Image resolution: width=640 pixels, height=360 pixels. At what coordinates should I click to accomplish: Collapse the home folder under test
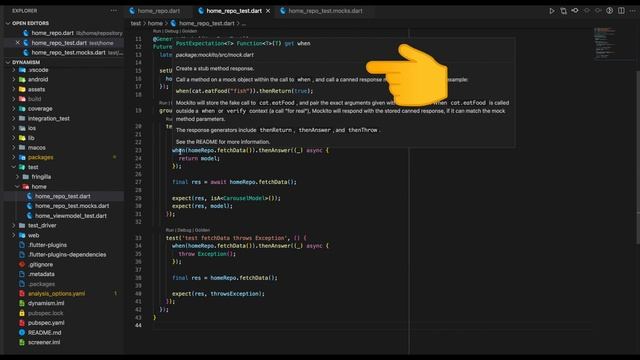pyautogui.click(x=18, y=187)
